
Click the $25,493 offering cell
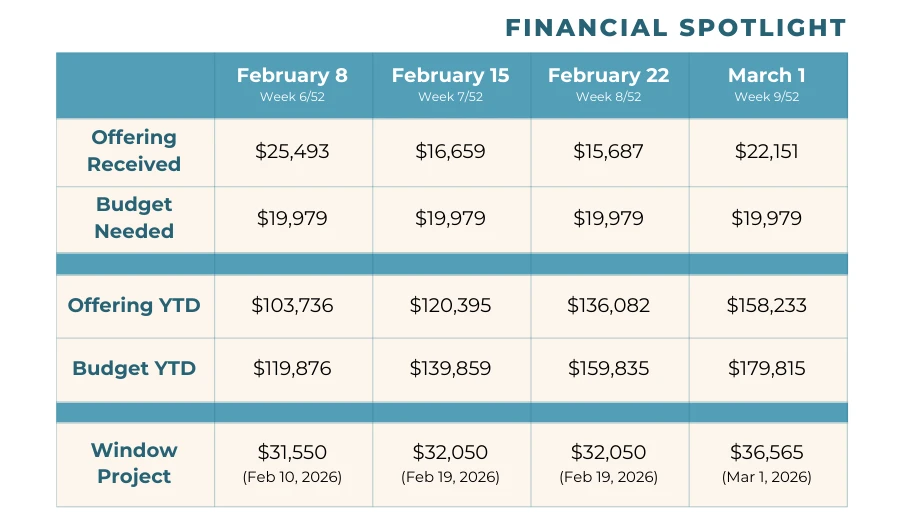[292, 152]
